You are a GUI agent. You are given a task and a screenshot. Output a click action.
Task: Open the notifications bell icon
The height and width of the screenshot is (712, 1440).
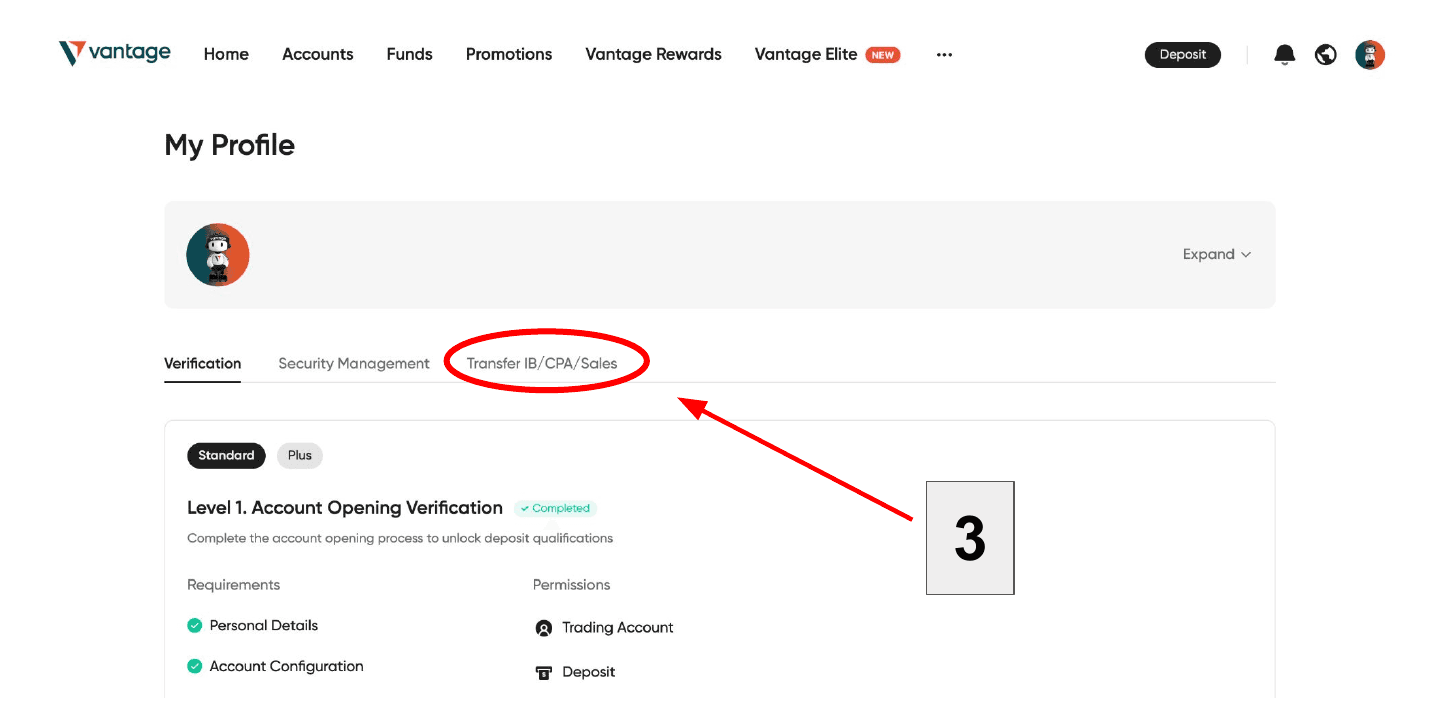click(x=1284, y=55)
